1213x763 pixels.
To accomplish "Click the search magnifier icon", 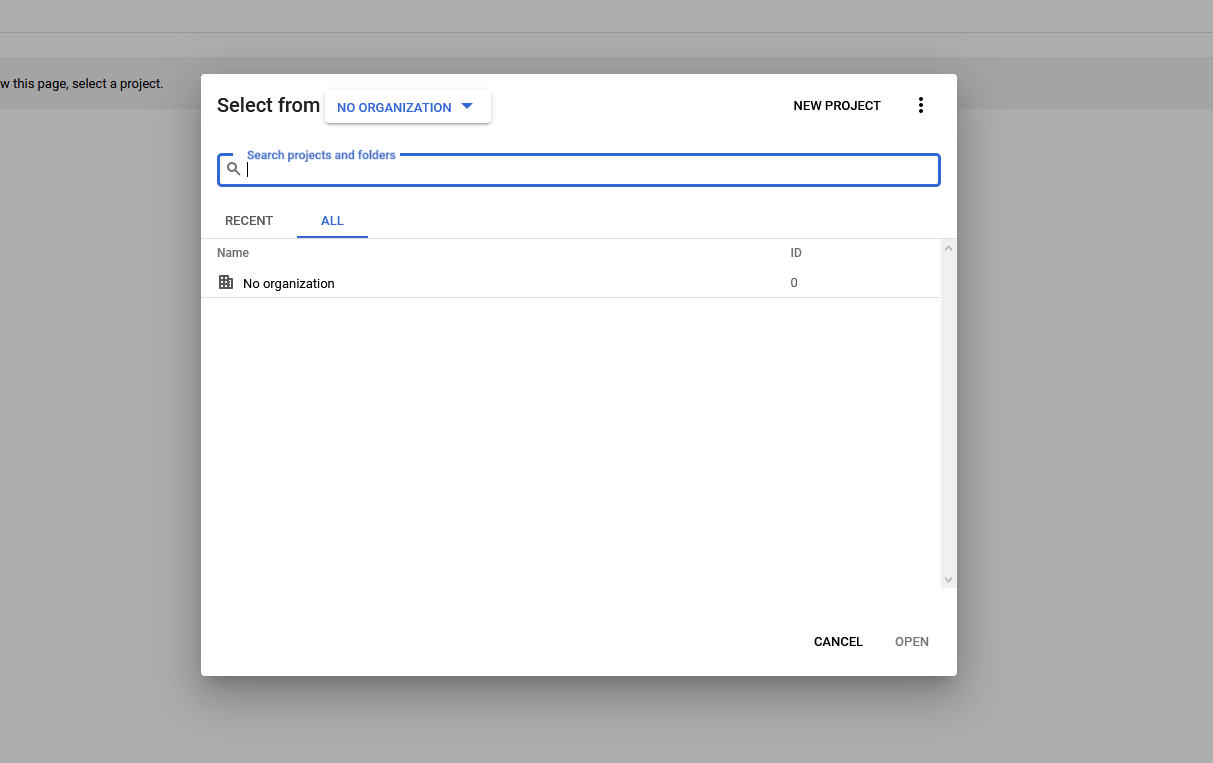I will 233,169.
